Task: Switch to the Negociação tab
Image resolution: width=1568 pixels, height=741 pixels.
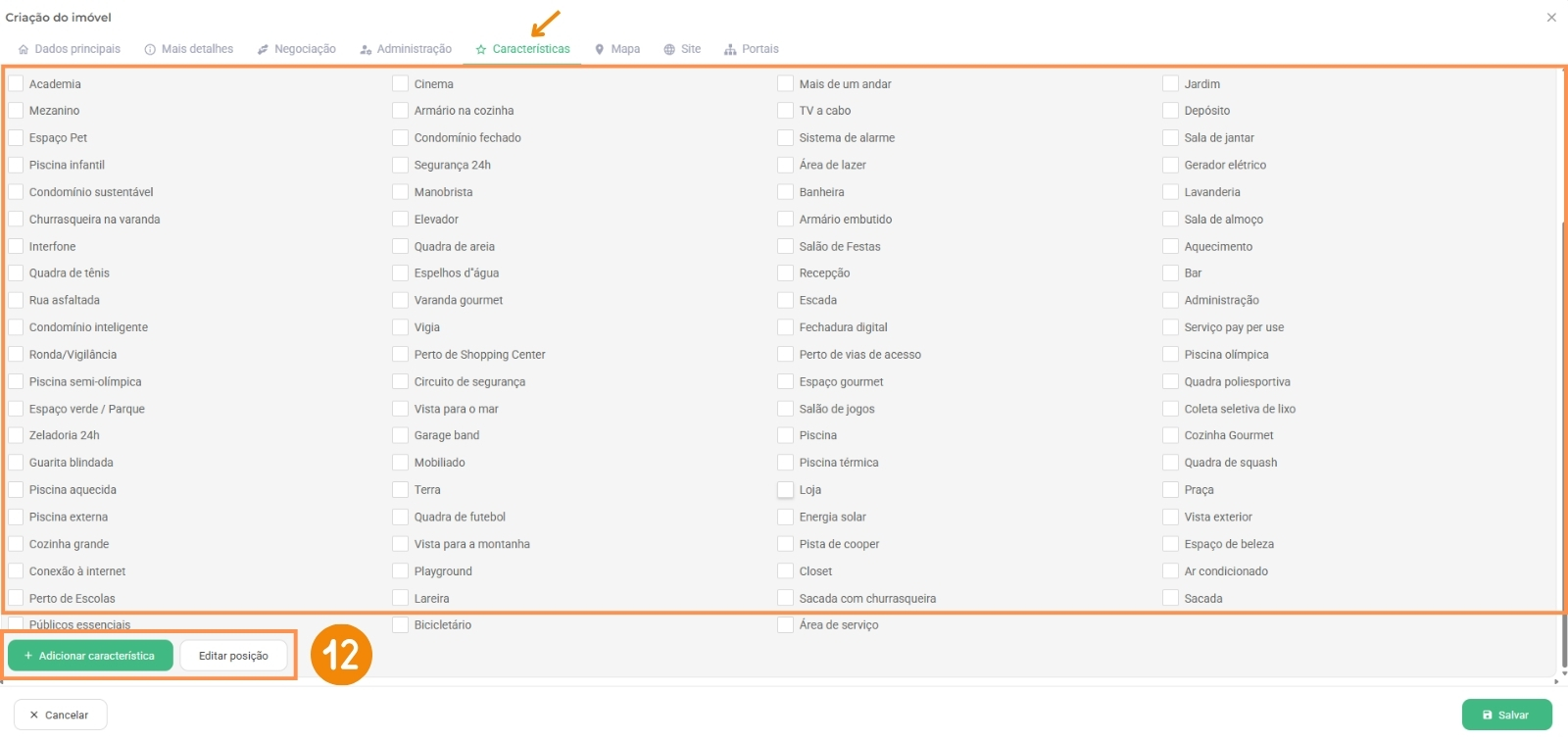Action: tap(305, 49)
